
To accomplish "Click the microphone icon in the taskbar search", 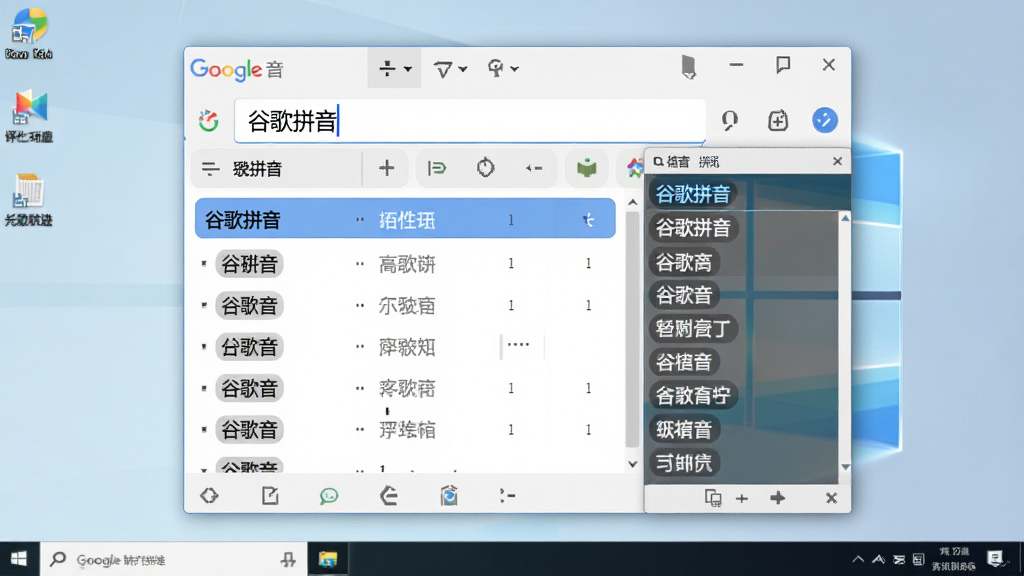I will tap(288, 559).
